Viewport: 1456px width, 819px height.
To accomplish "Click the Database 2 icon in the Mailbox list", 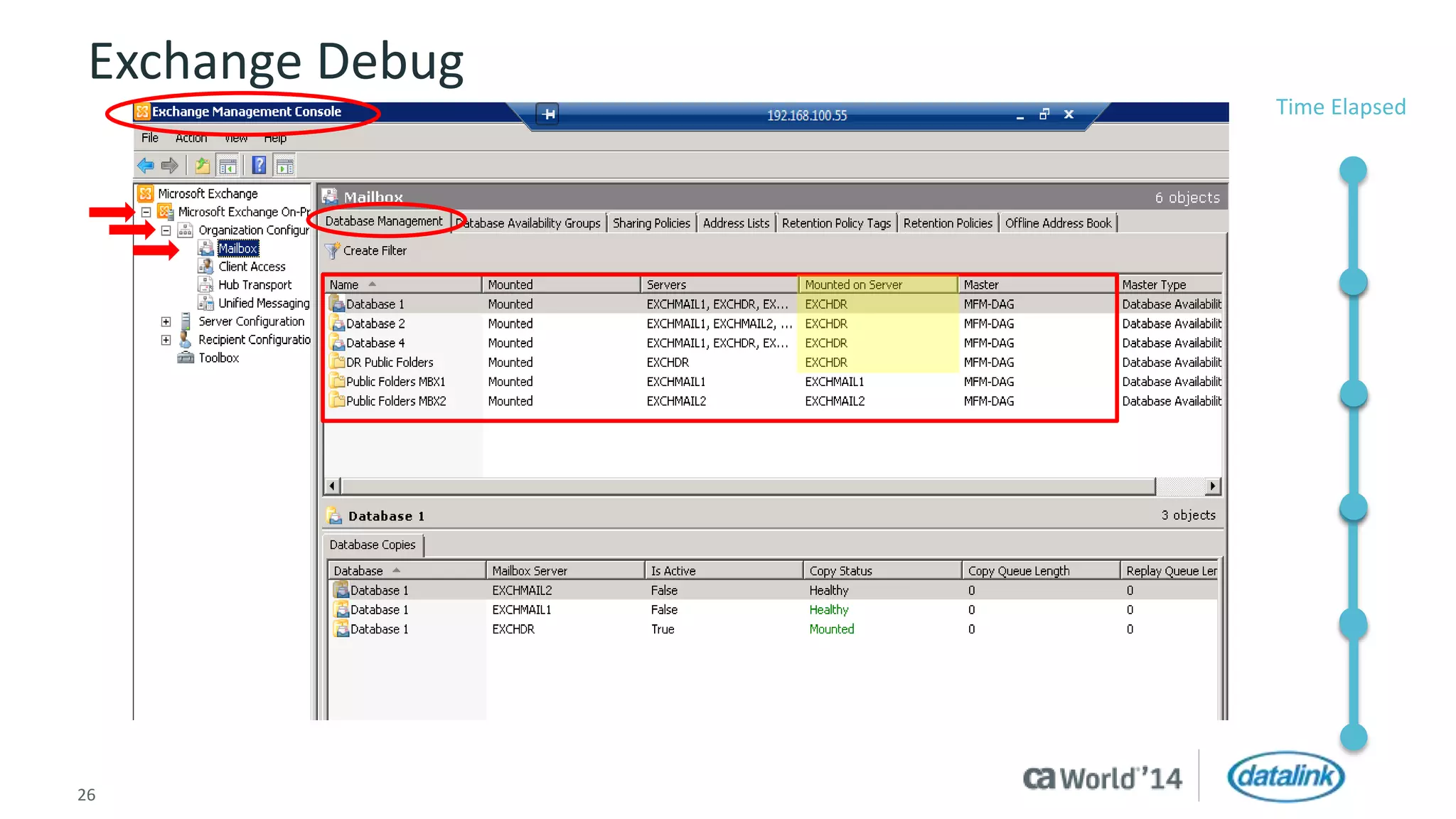I will click(337, 323).
